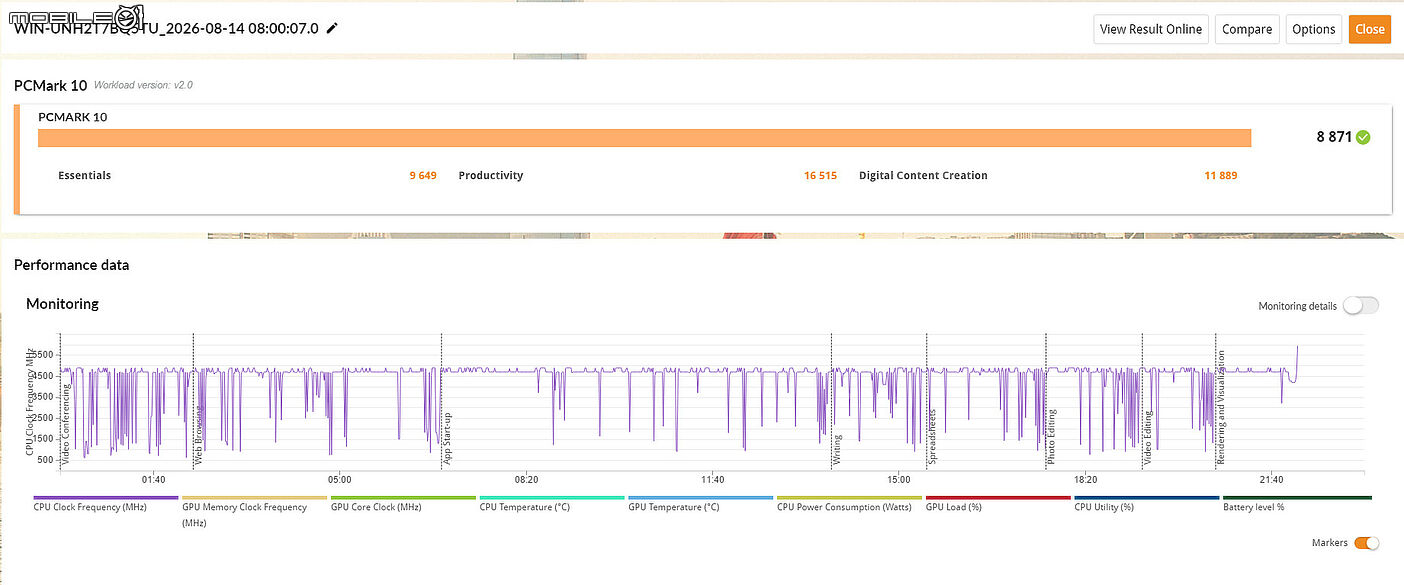Viewport: 1404px width, 585px height.
Task: Click CPU Power Consumption legend label
Action: [x=843, y=507]
